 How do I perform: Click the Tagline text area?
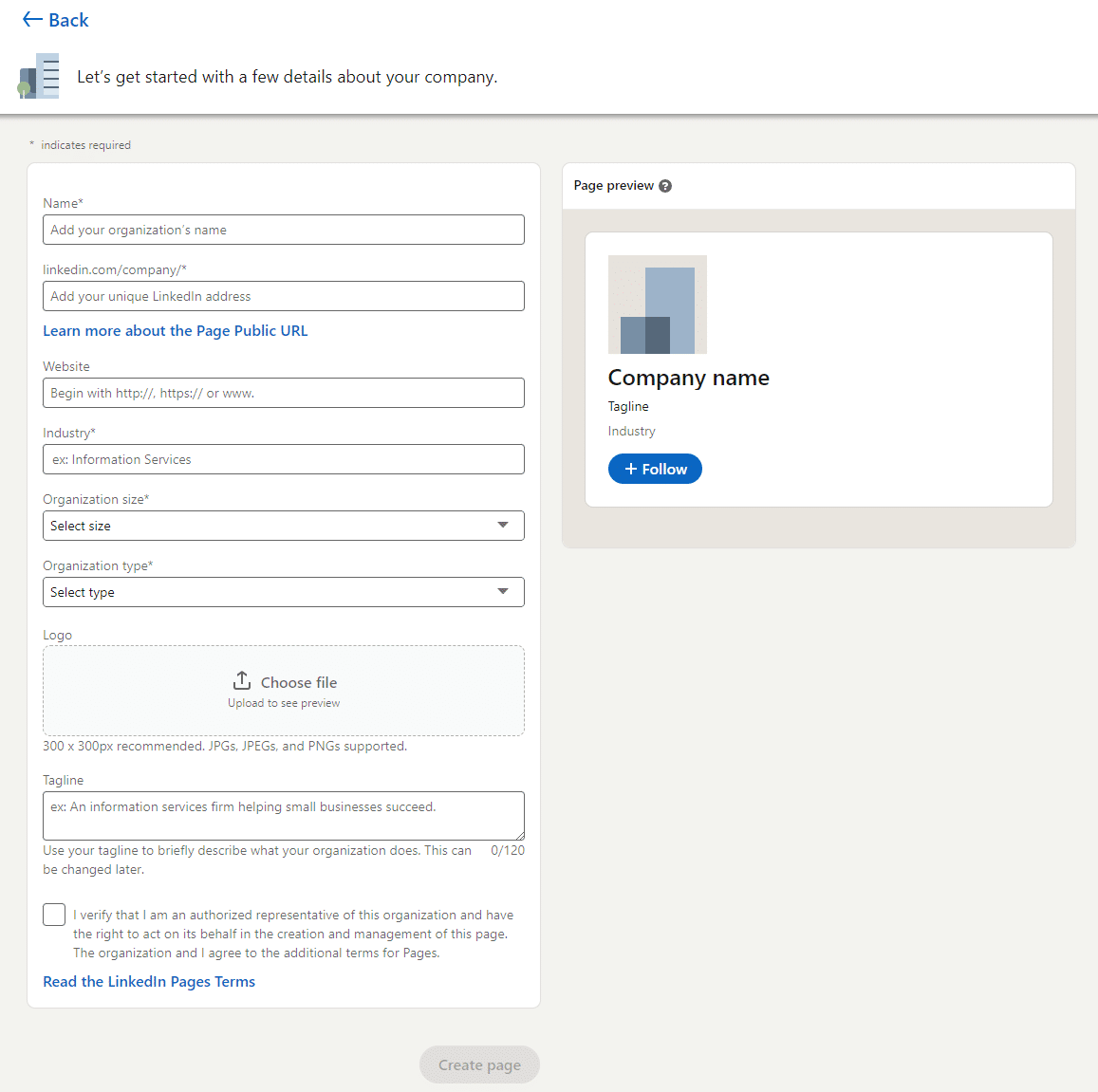(x=283, y=816)
